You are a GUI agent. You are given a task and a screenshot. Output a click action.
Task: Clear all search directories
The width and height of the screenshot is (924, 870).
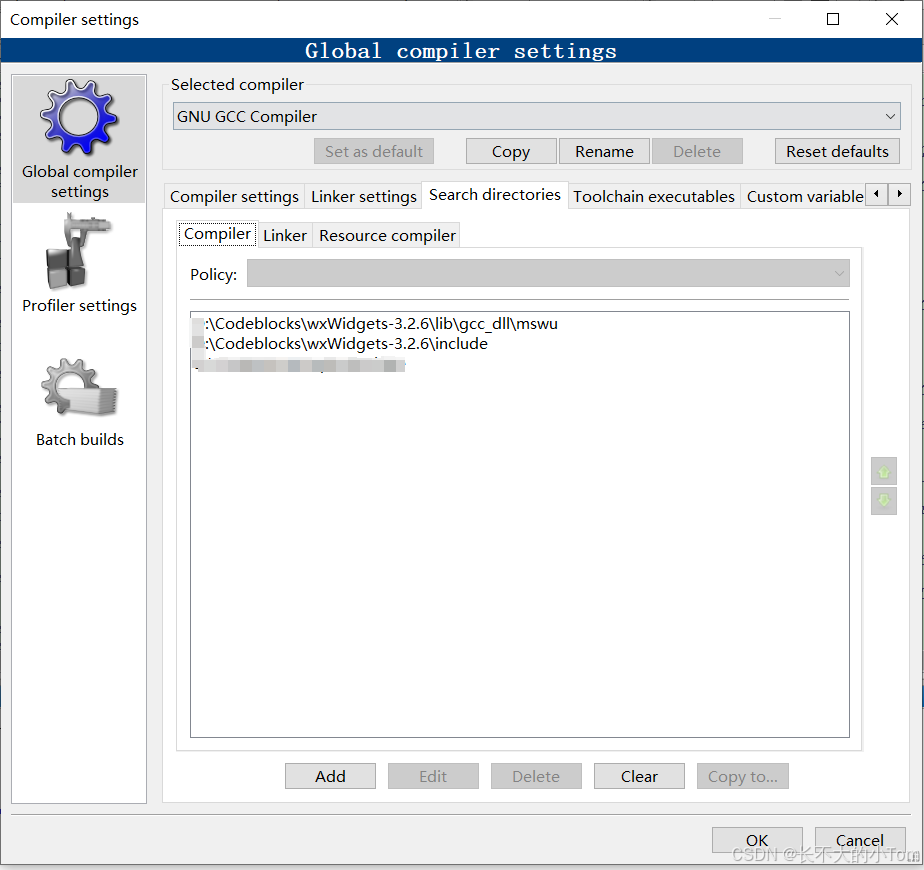(x=639, y=776)
